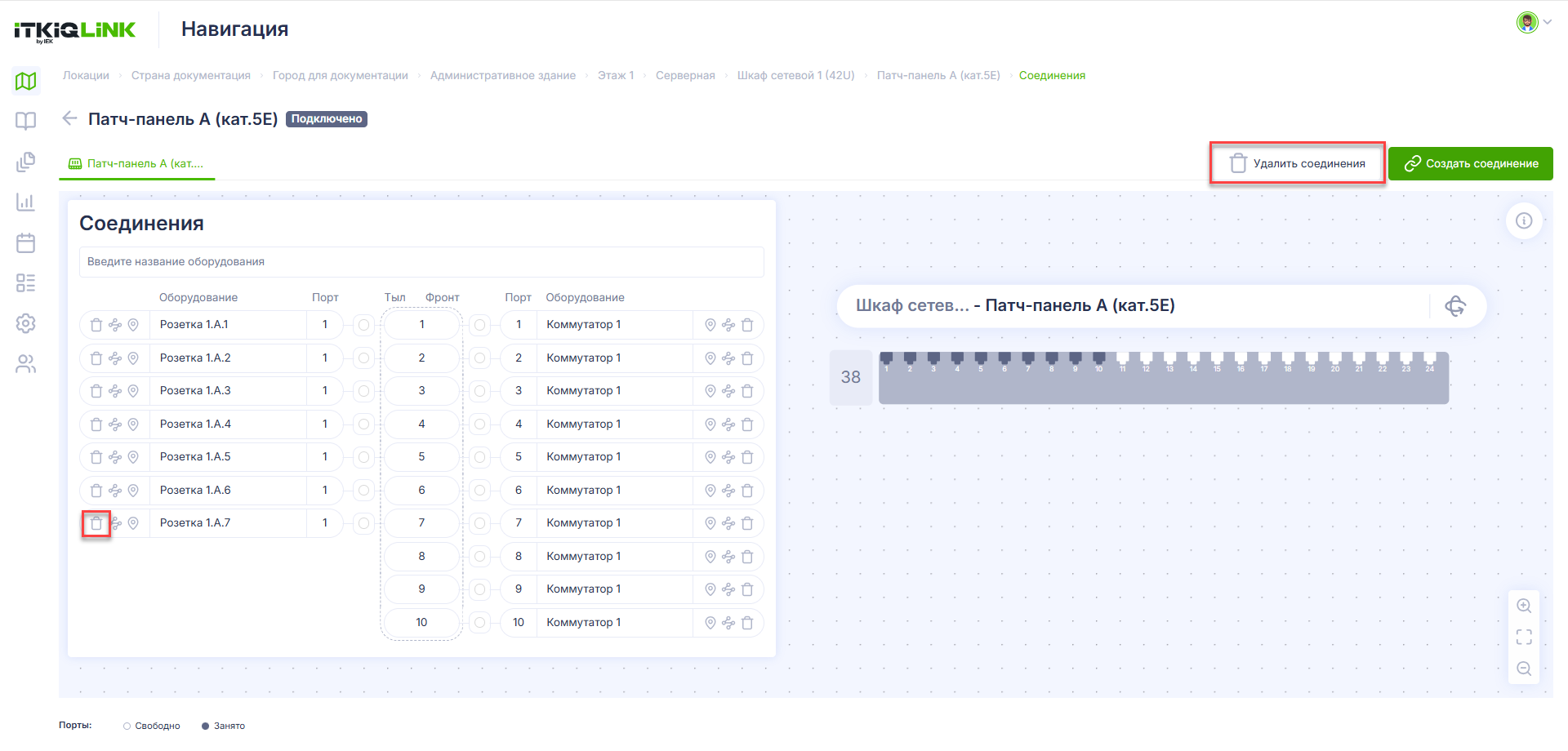Expand the user avatar menu chevron
The height and width of the screenshot is (751, 1568).
[x=1547, y=22]
